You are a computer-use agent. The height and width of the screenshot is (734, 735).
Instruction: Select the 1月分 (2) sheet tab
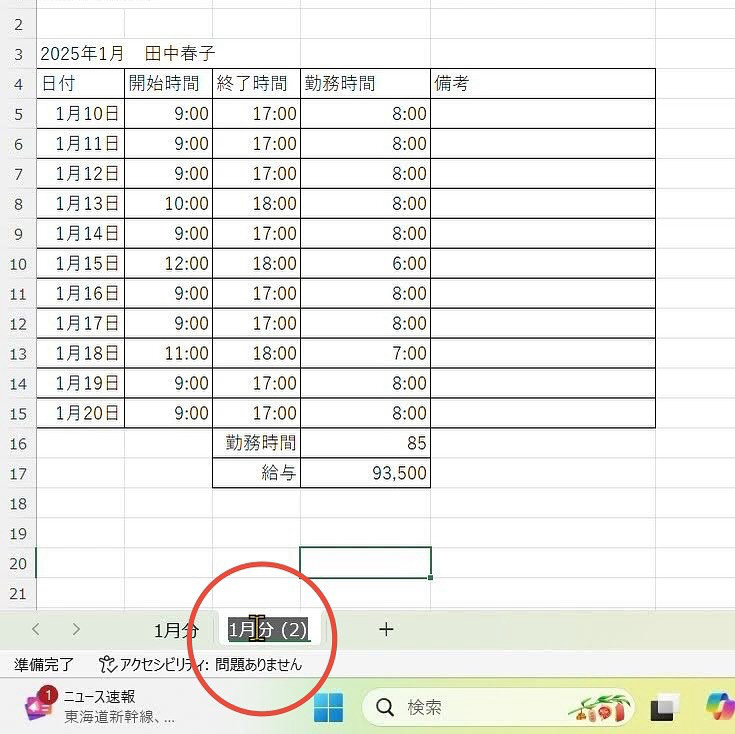268,630
